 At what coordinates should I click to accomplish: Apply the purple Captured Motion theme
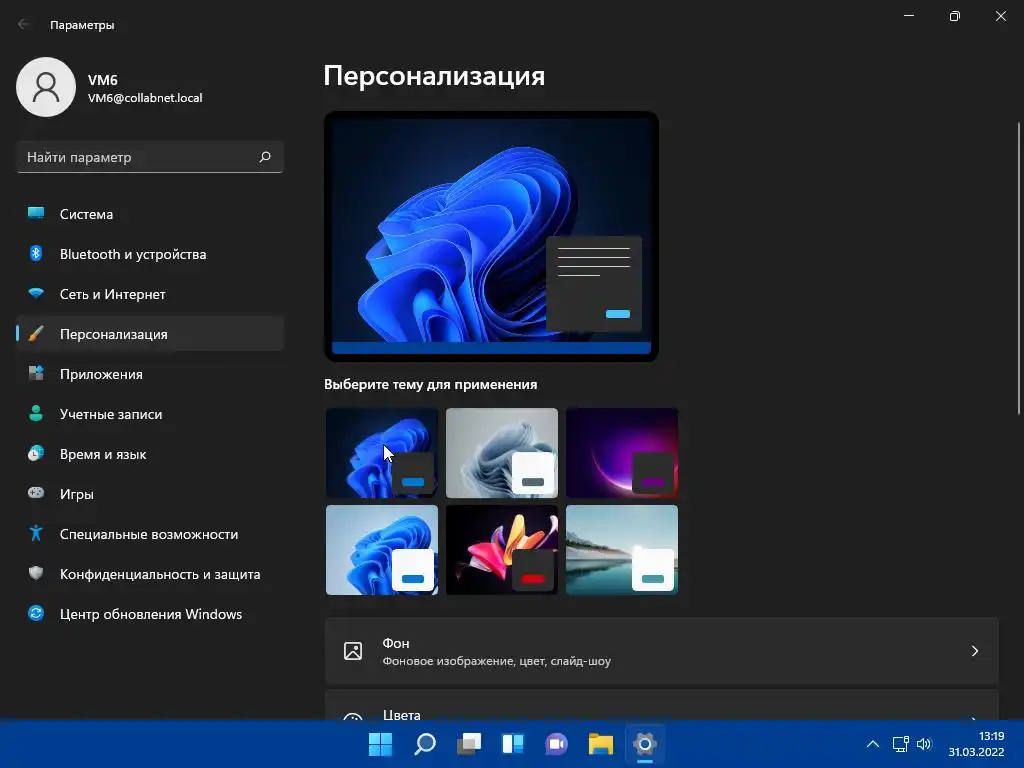click(622, 453)
